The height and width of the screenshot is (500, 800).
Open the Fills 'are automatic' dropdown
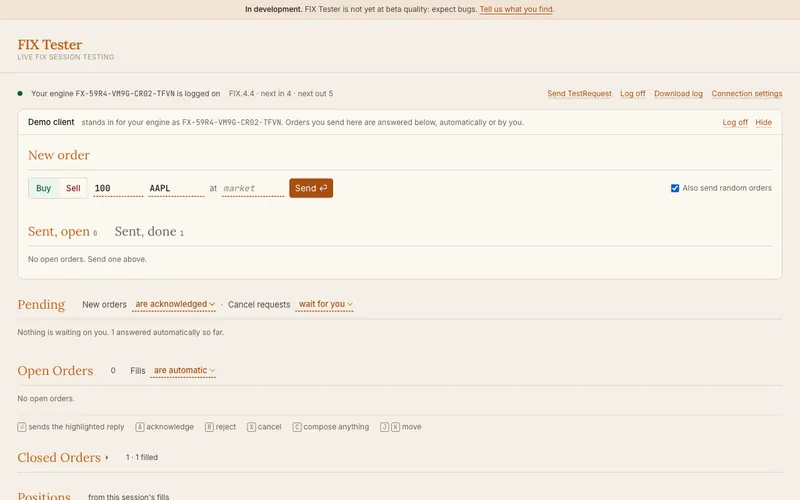184,370
